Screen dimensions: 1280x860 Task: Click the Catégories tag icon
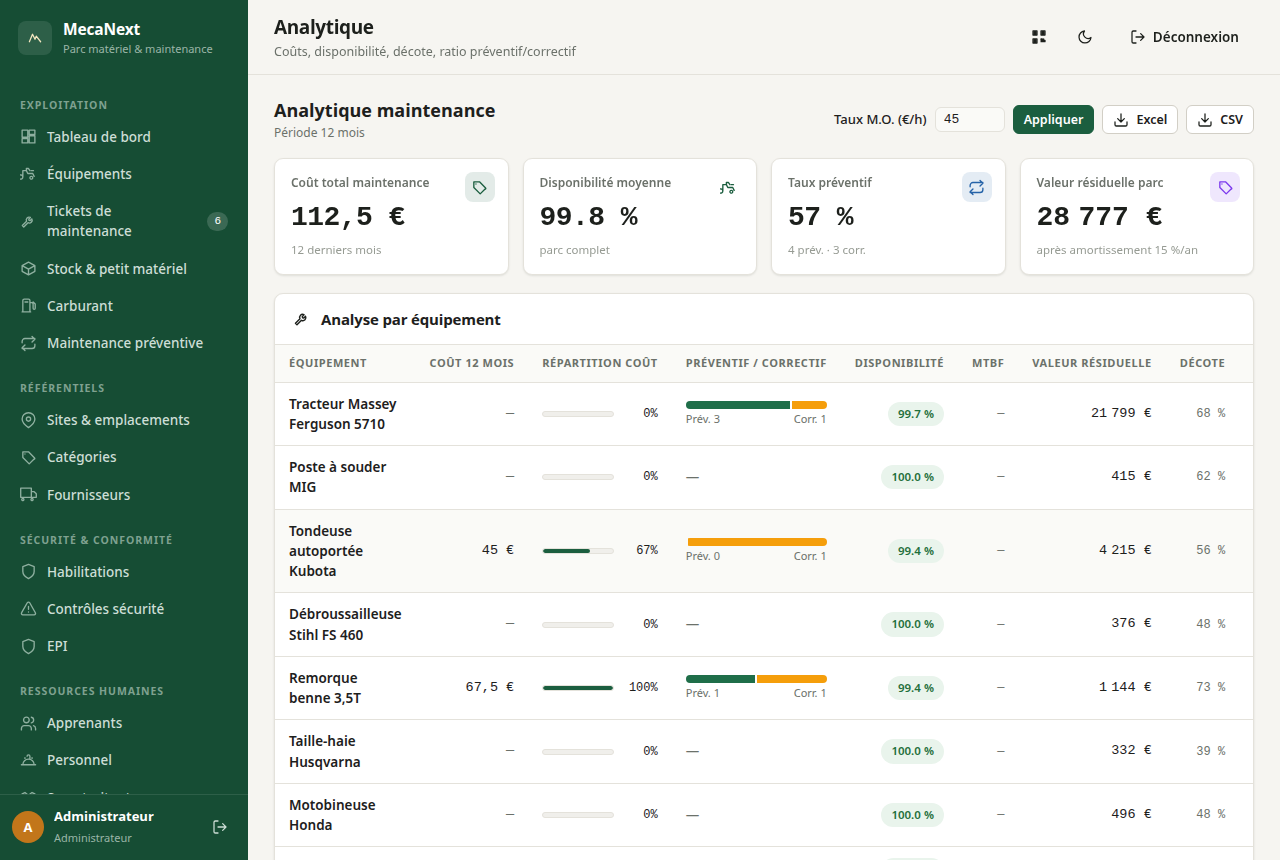point(28,457)
